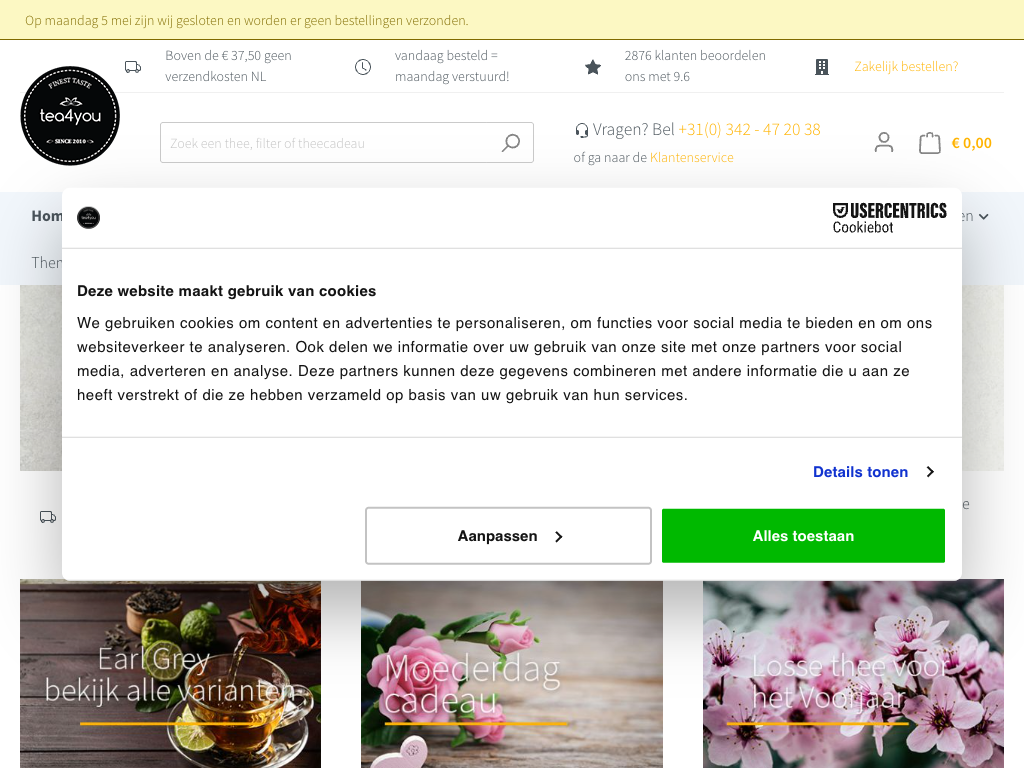Click the search magnifier icon
Screen dimensions: 1024x768
511,142
